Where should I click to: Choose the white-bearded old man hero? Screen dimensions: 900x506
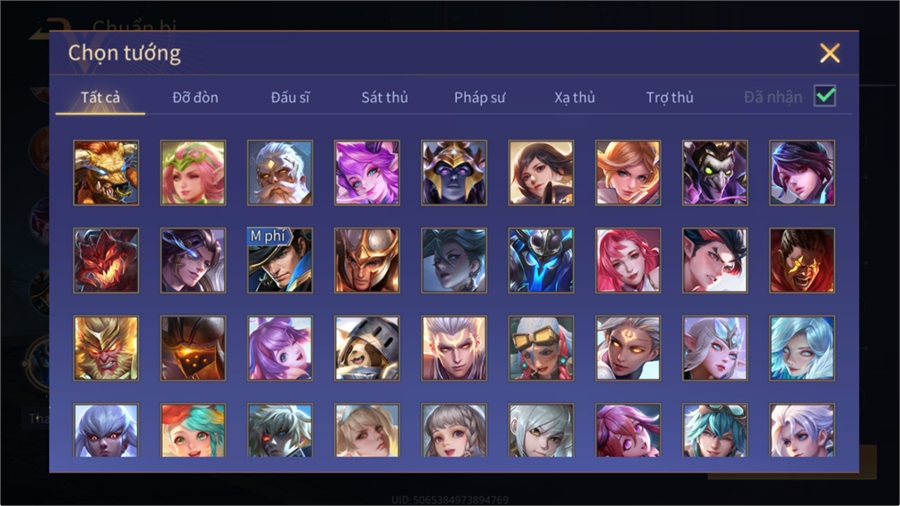[280, 173]
